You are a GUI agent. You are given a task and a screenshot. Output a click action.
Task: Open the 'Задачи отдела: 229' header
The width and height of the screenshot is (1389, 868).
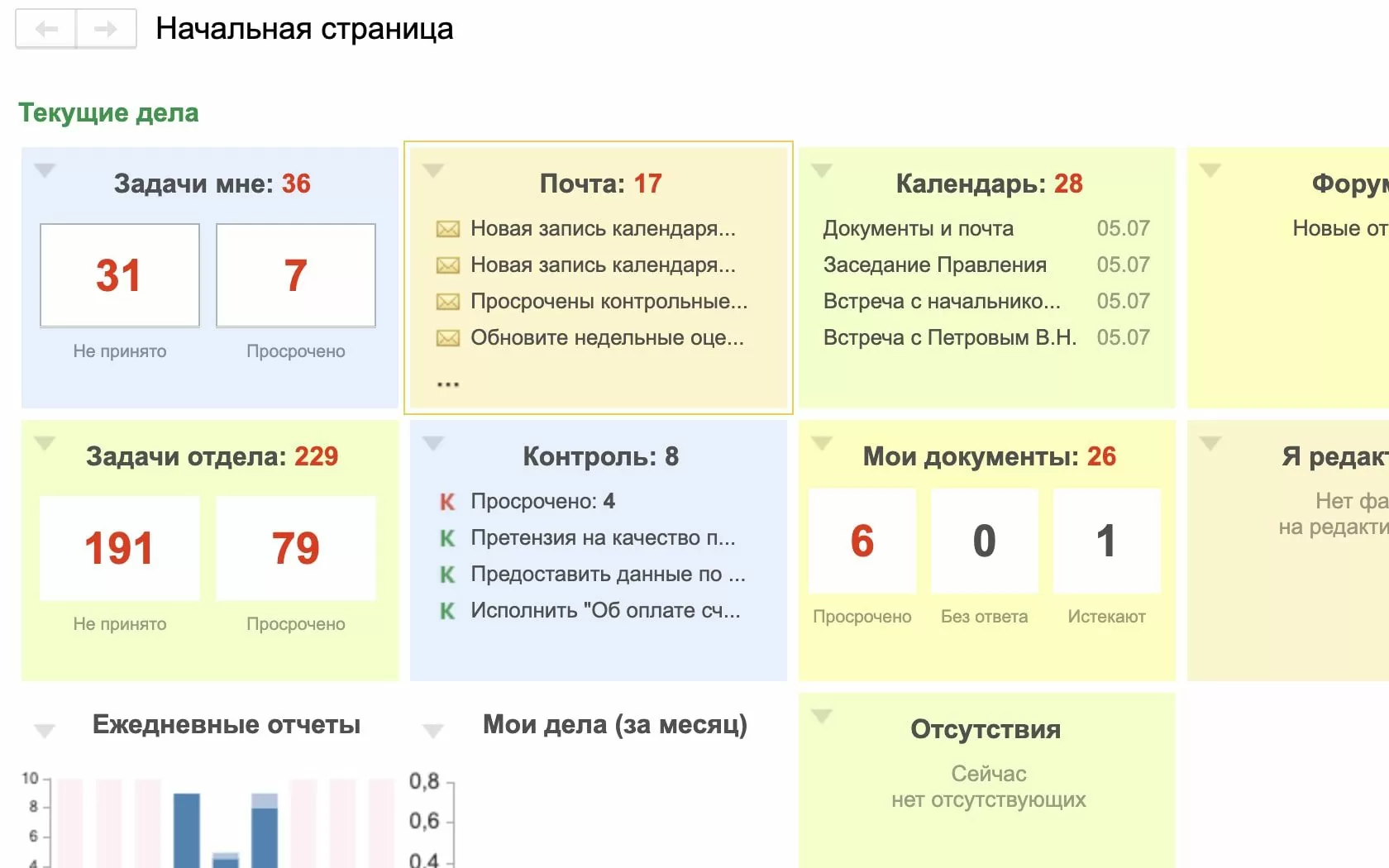[212, 456]
